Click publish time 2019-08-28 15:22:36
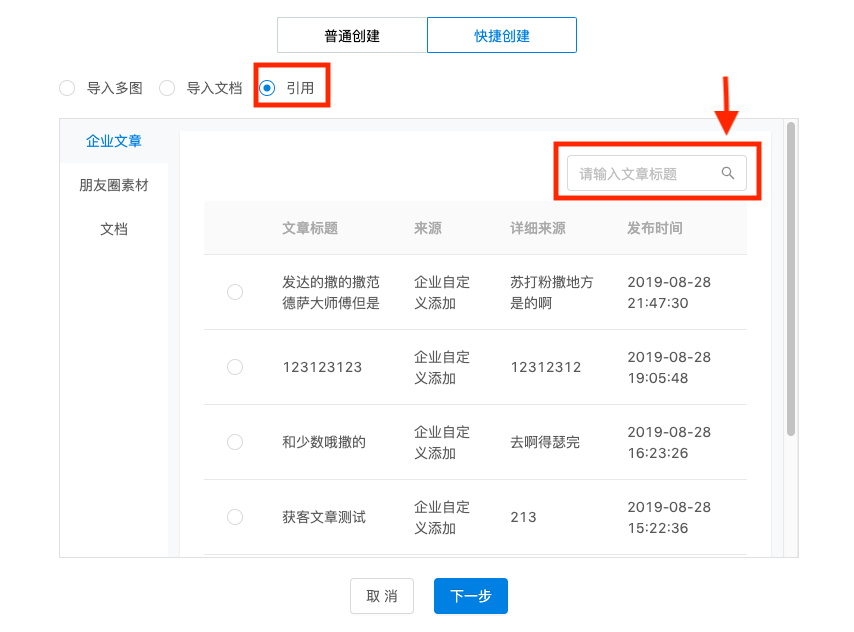 [669, 518]
